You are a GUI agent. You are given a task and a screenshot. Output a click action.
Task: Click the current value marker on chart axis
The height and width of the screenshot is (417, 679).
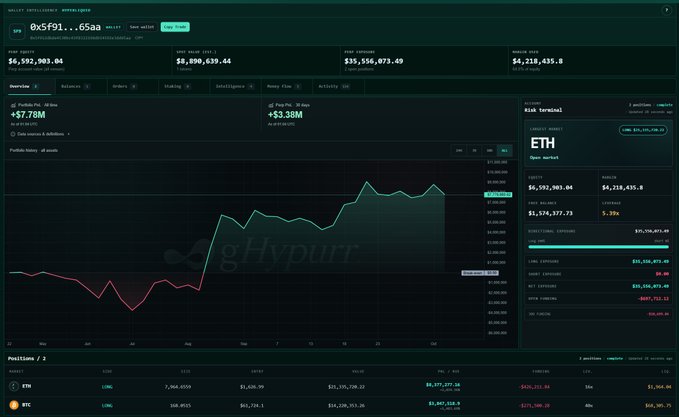[498, 195]
